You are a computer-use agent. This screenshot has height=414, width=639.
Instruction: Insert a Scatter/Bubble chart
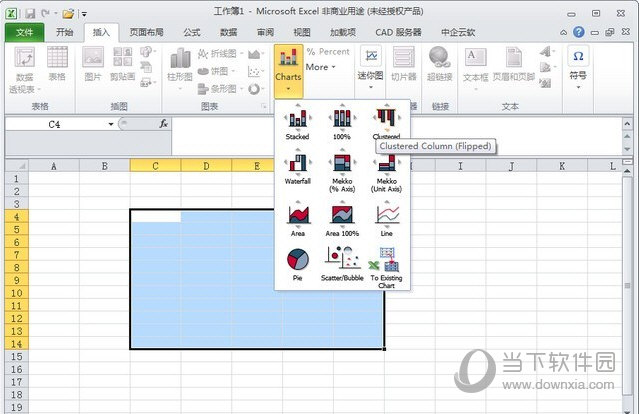[342, 262]
